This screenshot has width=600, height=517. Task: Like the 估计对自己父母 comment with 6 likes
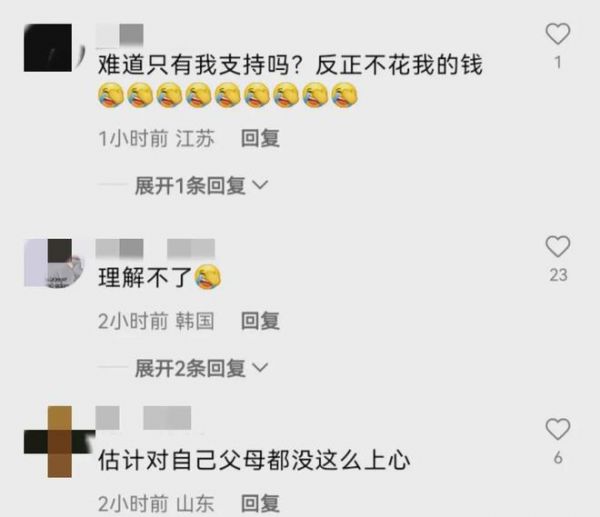point(558,429)
